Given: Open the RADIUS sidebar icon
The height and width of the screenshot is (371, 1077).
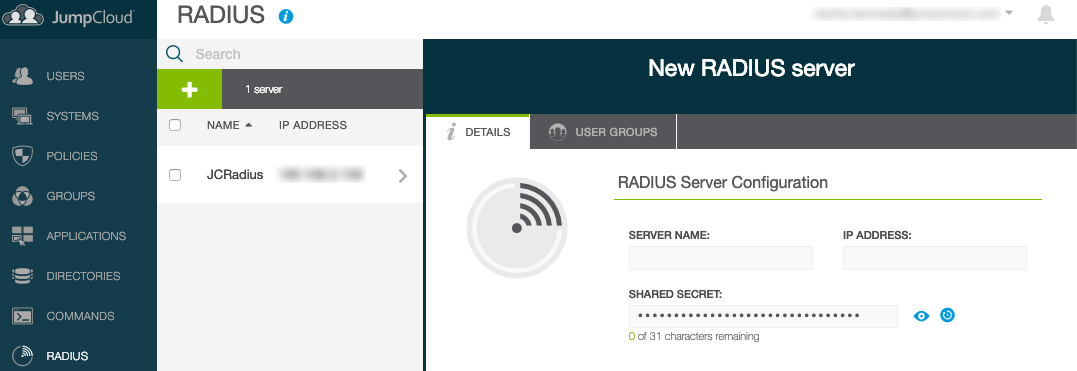Looking at the screenshot, I should 23,356.
